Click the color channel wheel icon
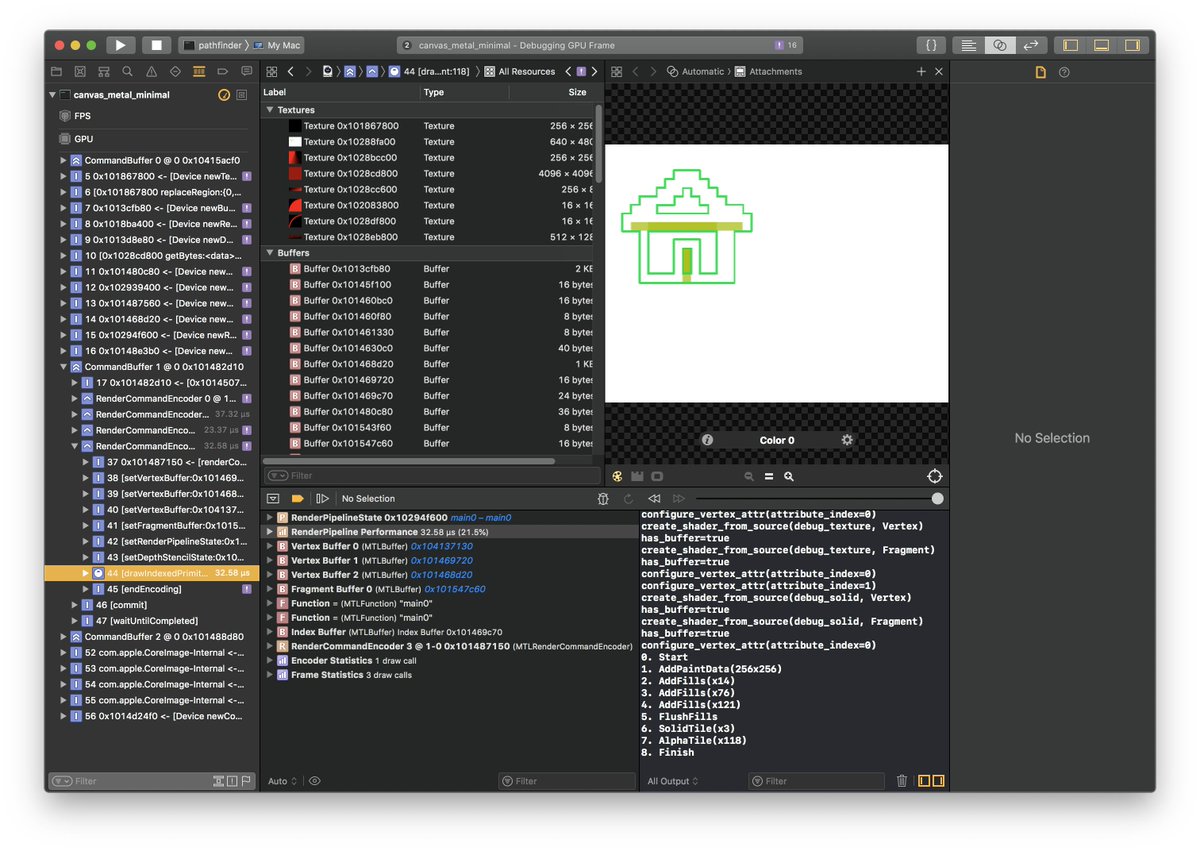 click(618, 477)
